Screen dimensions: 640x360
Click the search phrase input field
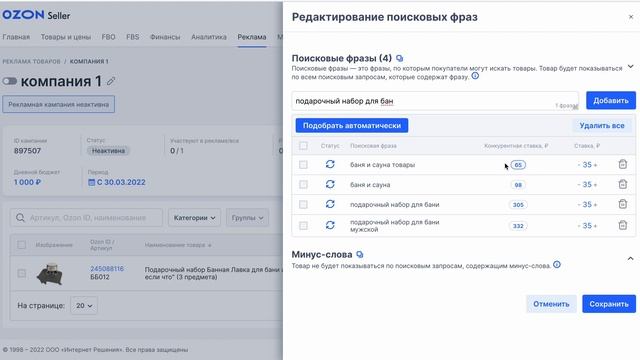point(435,101)
